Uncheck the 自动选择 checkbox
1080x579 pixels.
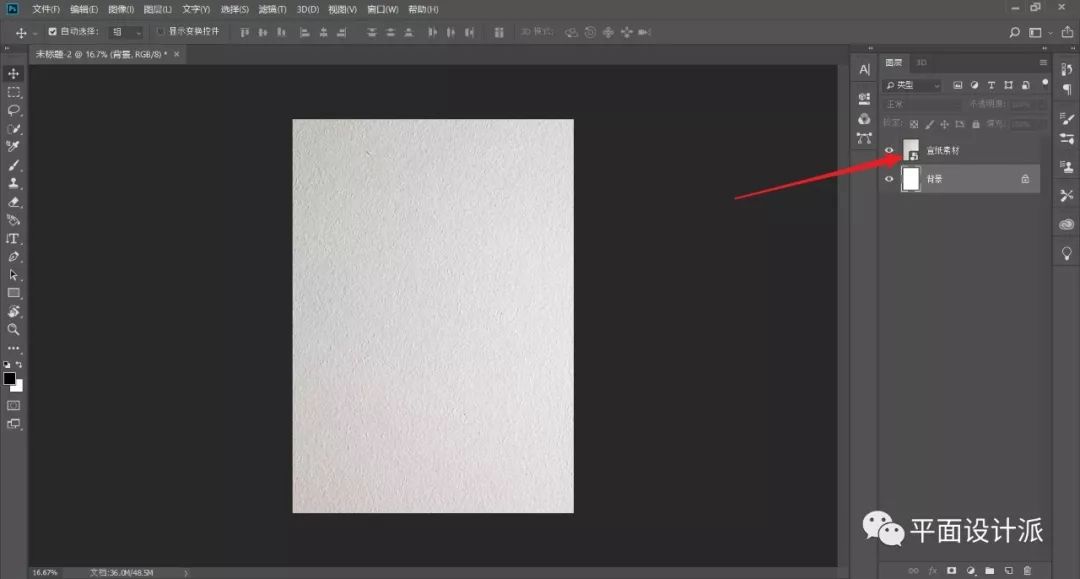coord(53,32)
